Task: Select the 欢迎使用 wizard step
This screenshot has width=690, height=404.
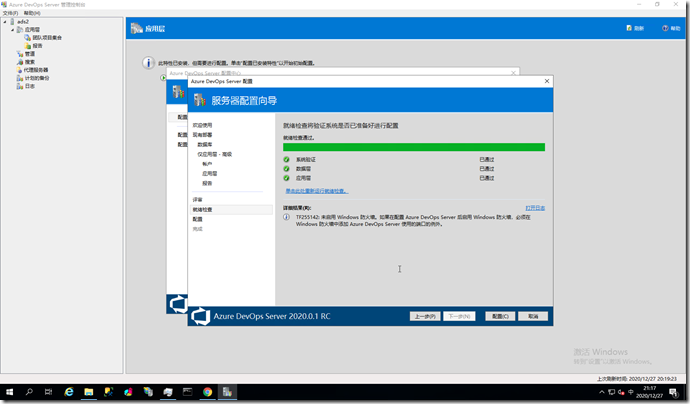Action: 202,125
